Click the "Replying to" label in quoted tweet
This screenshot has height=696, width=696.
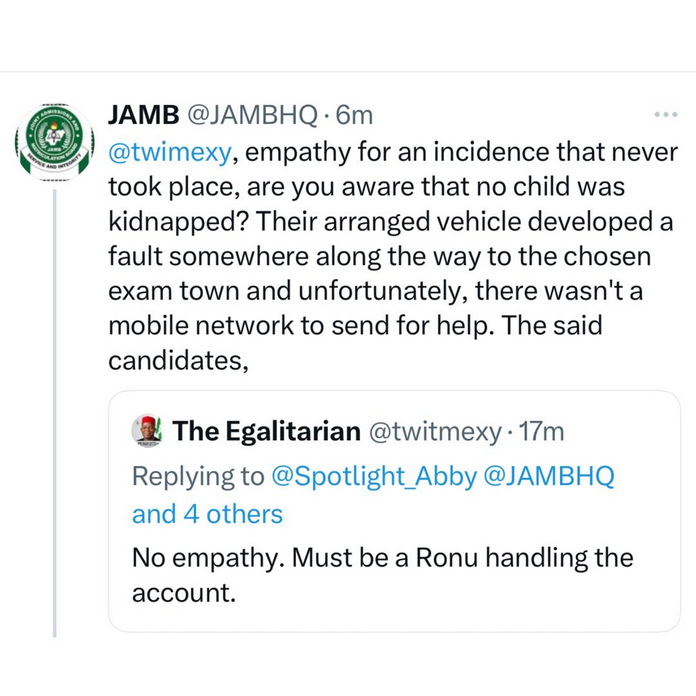pos(198,476)
